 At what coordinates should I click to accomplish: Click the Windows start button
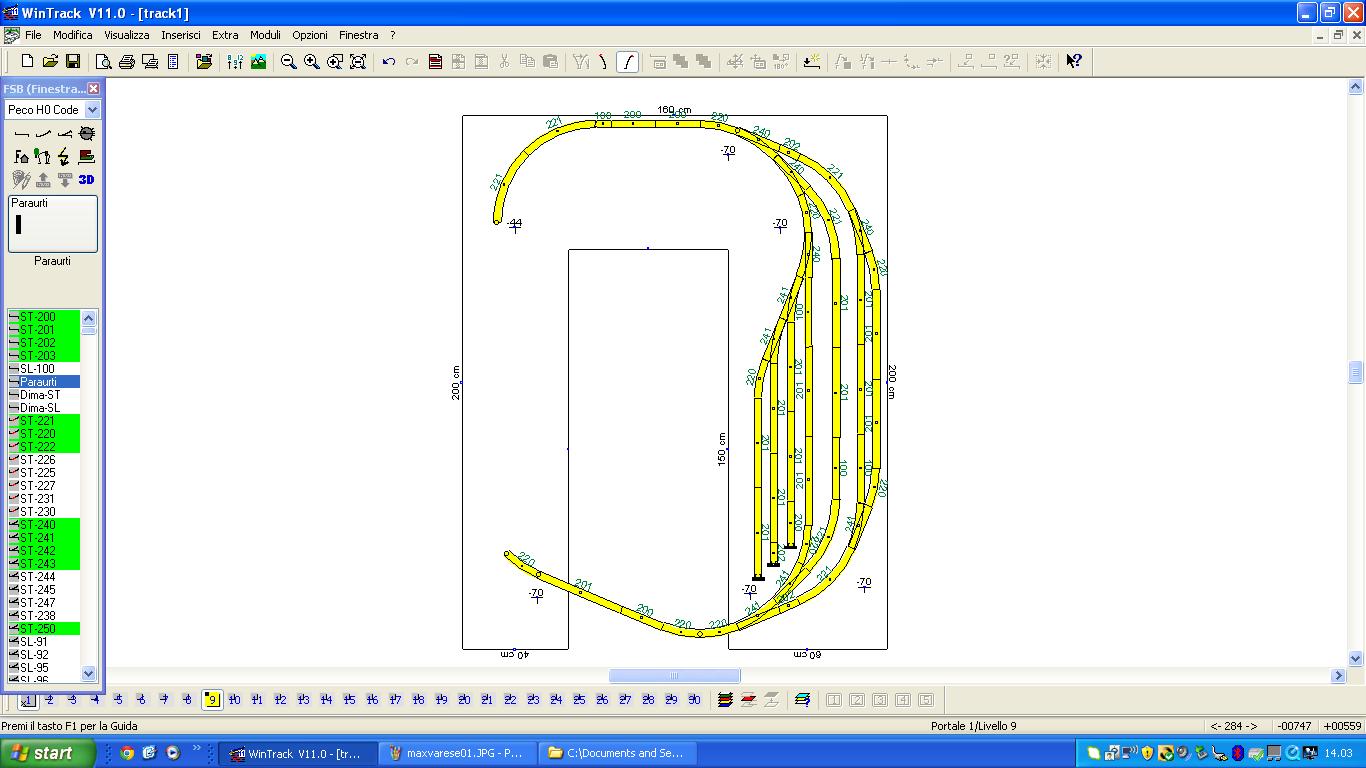[x=48, y=753]
